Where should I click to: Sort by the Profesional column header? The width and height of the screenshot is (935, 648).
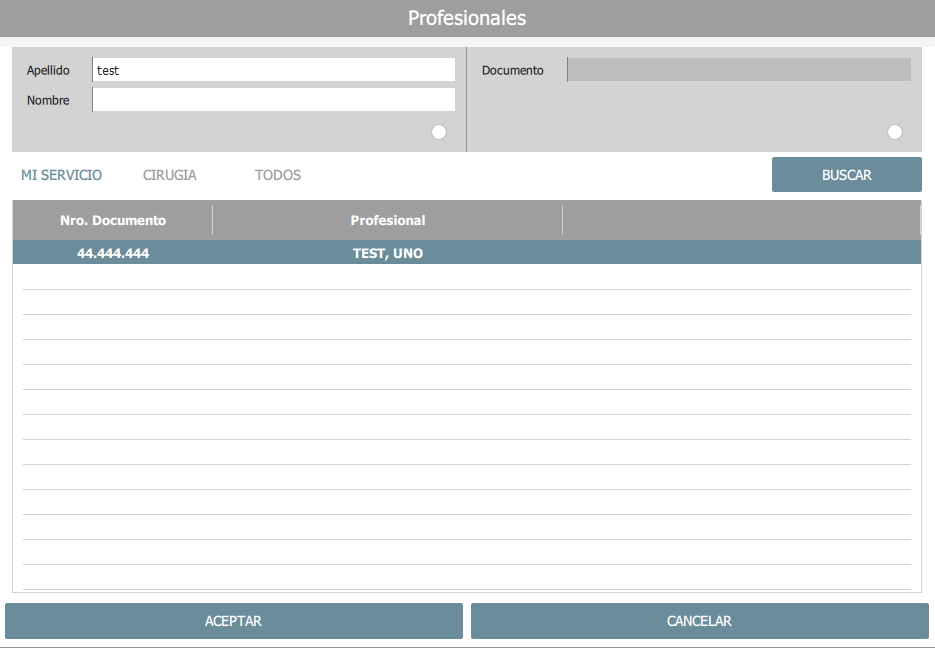point(388,220)
